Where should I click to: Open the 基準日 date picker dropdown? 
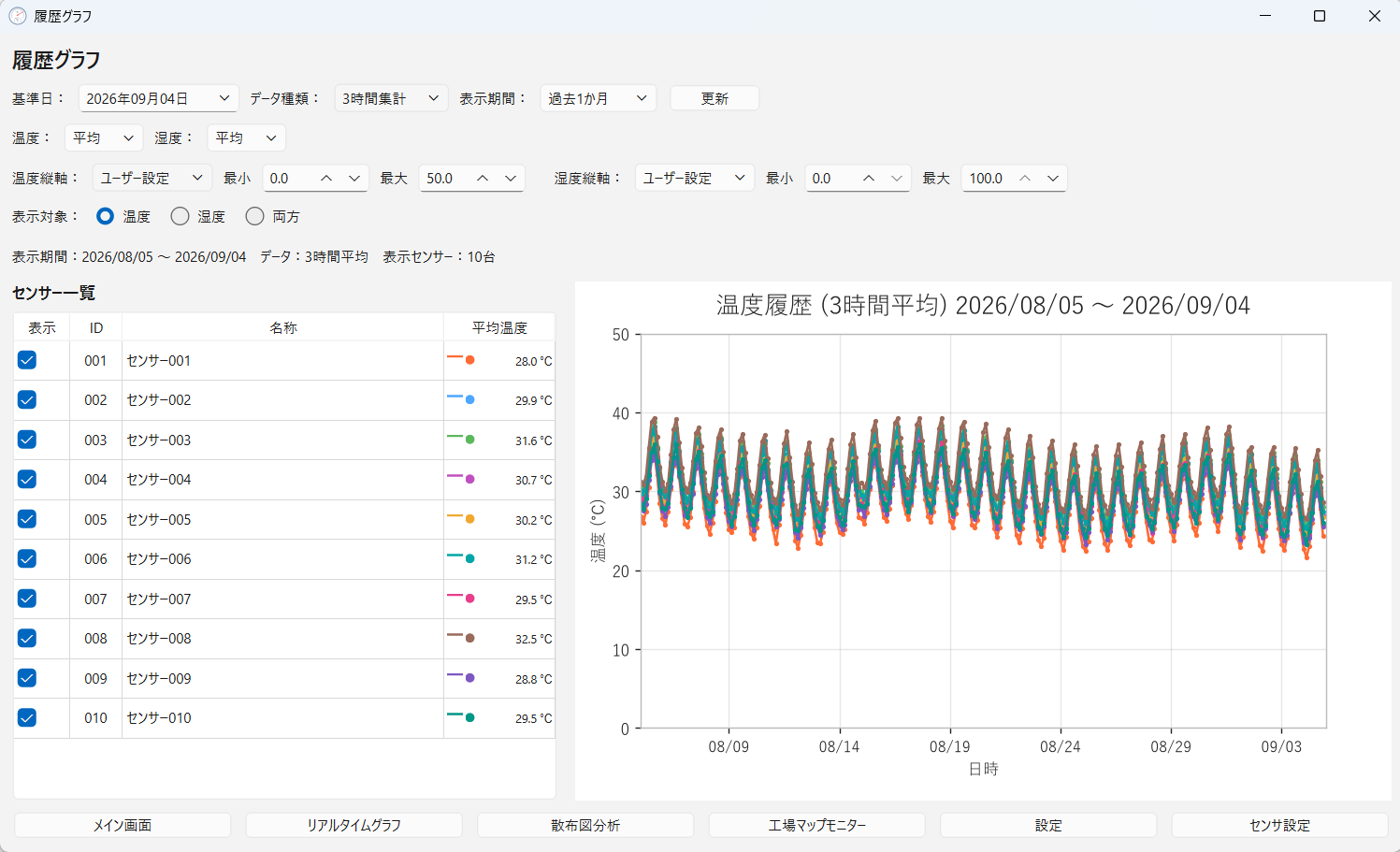159,98
